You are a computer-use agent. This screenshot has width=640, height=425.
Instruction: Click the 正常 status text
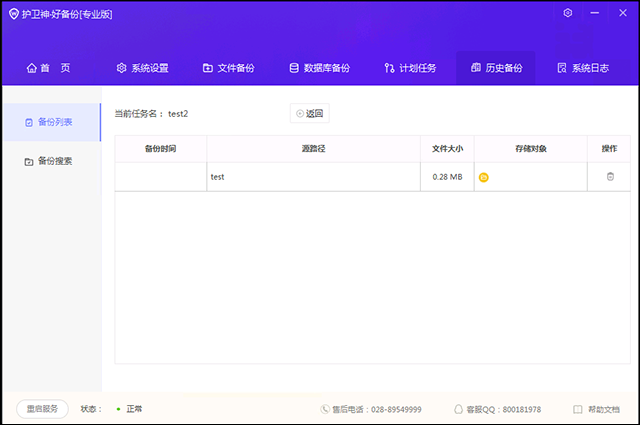134,409
